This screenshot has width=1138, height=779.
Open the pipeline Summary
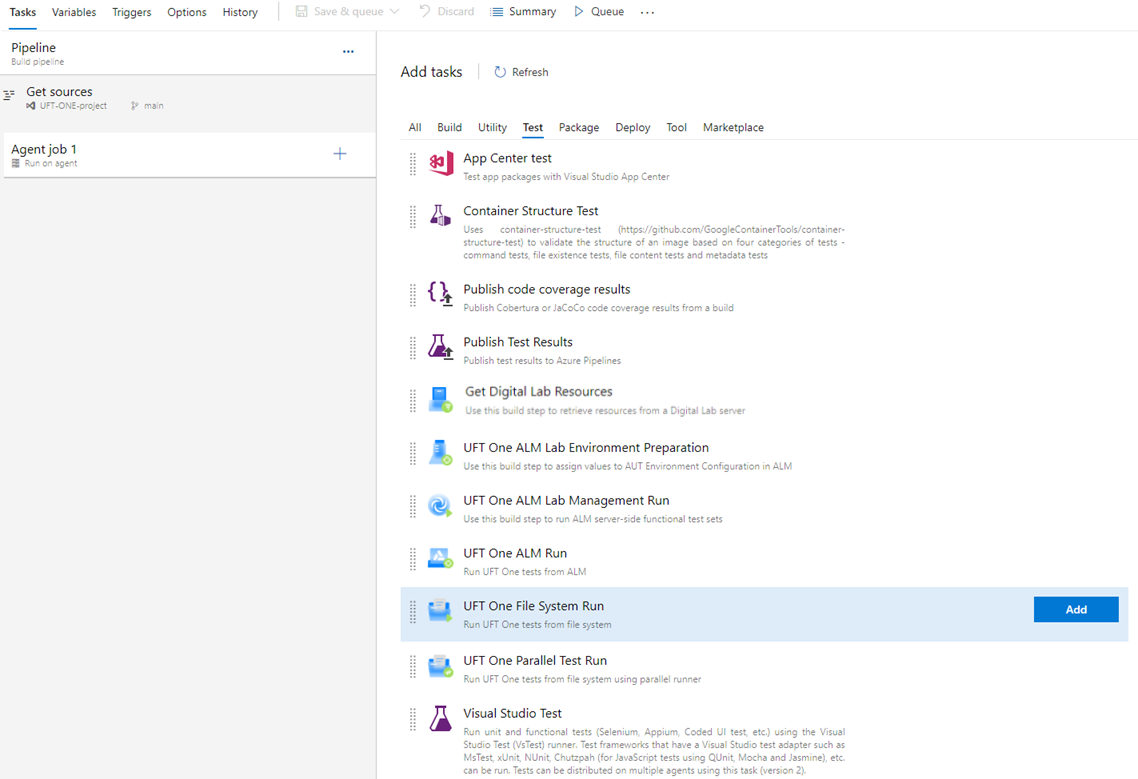click(x=523, y=12)
